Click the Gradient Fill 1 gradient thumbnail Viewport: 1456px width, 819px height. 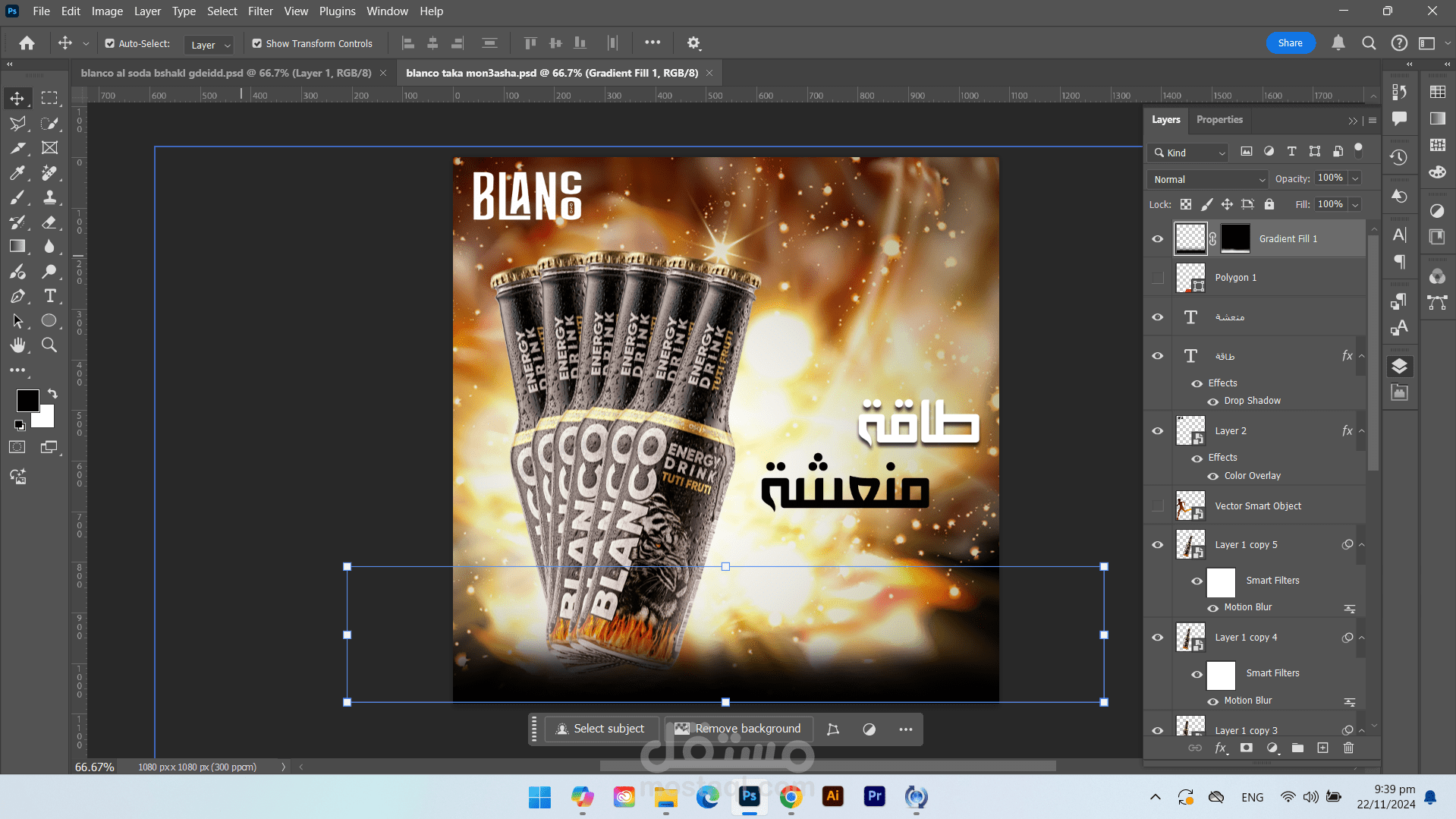[1190, 239]
